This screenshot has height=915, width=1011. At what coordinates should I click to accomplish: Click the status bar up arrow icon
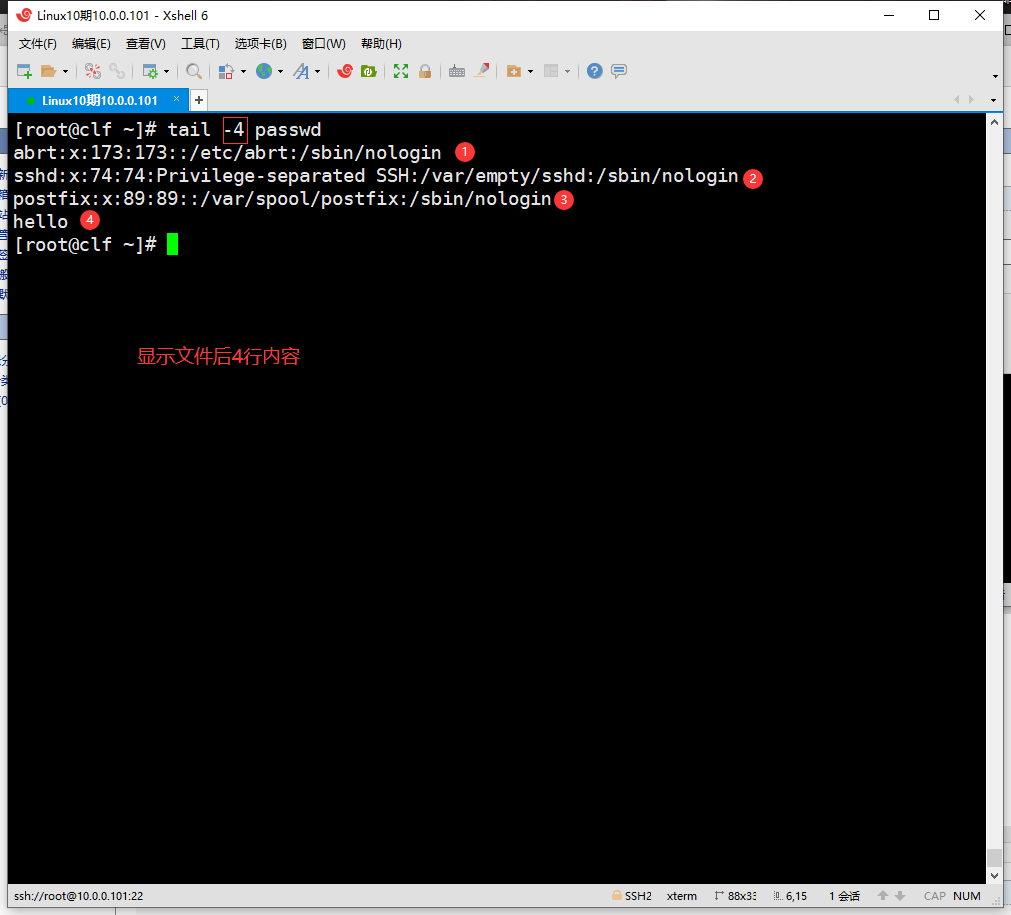(x=883, y=896)
